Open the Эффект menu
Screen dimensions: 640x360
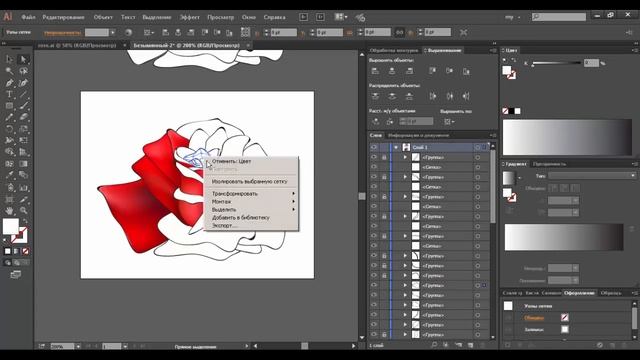coord(190,17)
